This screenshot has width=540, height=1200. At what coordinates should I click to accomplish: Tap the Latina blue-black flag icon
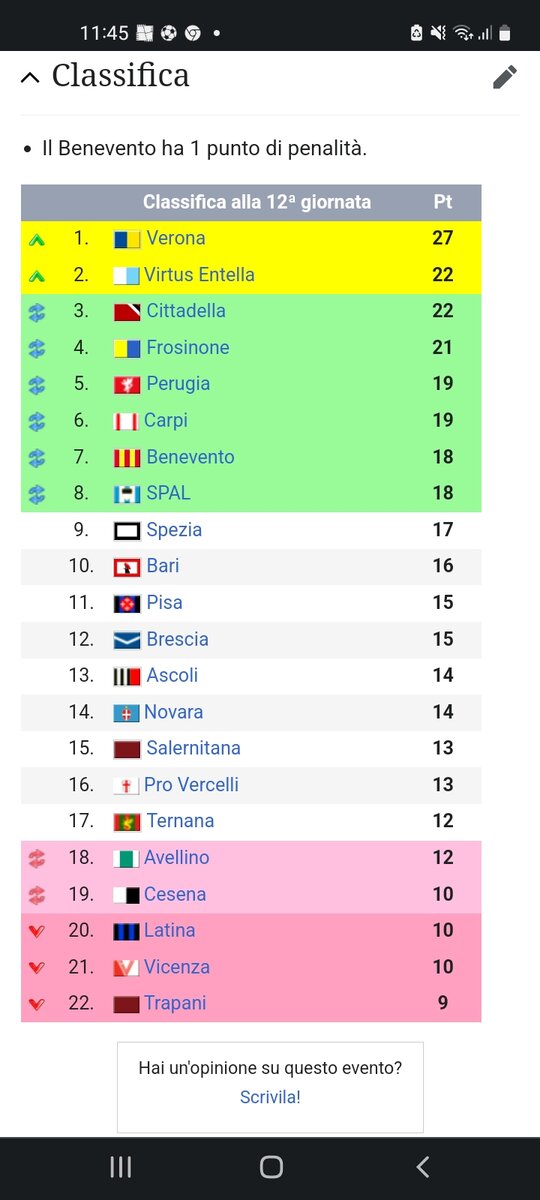(x=126, y=931)
